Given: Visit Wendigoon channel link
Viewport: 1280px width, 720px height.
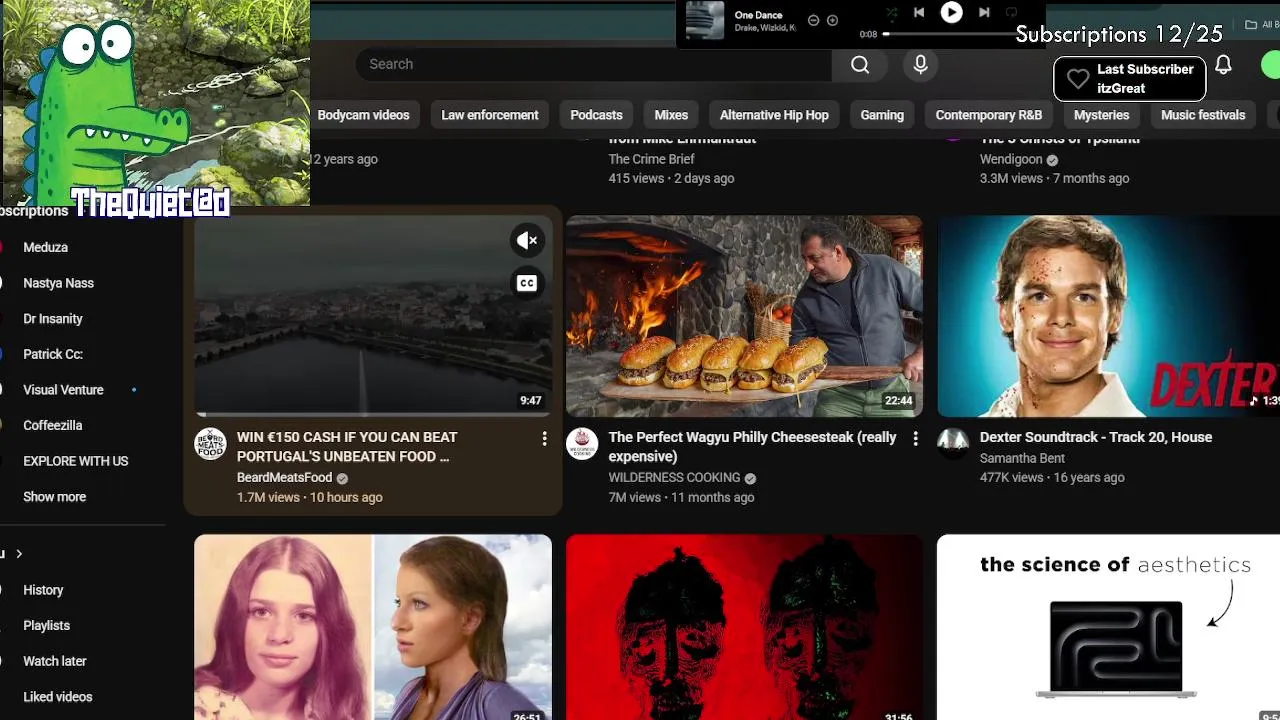Looking at the screenshot, I should click(x=1011, y=159).
